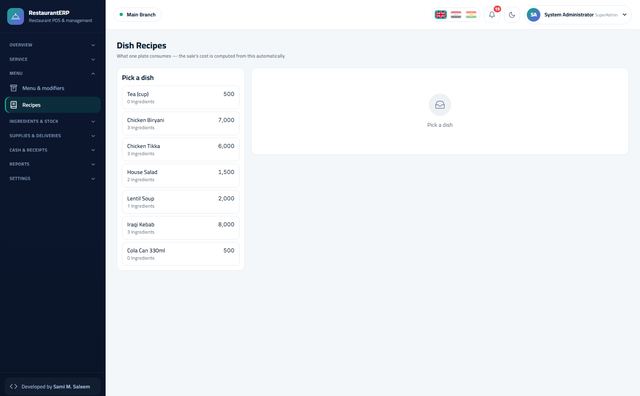Pick the Chicken Biryani dish

[x=180, y=123]
